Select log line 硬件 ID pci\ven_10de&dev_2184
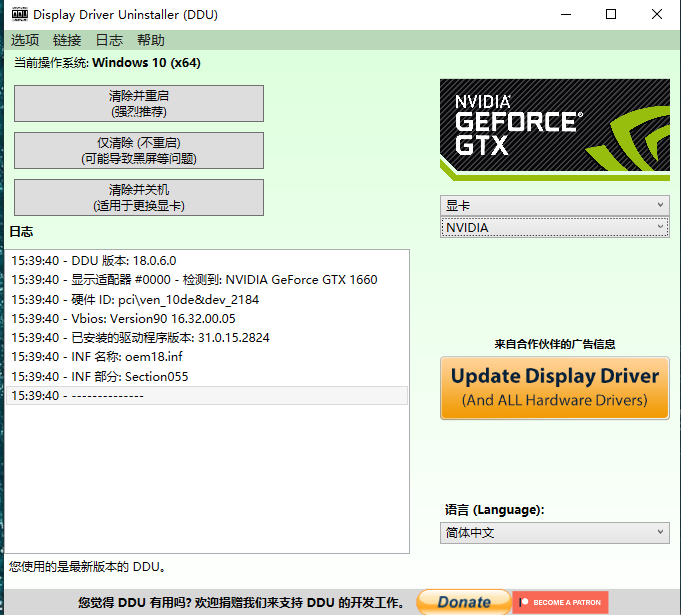 click(x=207, y=299)
